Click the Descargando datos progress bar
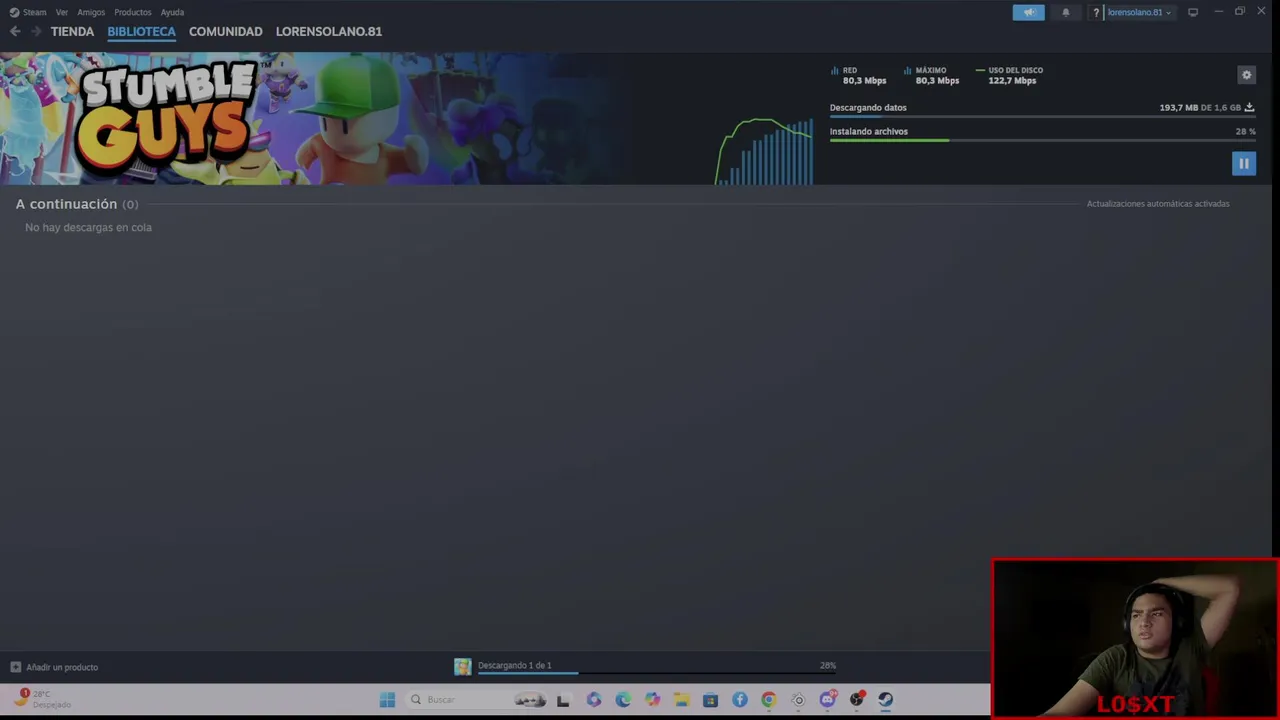Viewport: 1280px width, 720px height. coord(1042,117)
